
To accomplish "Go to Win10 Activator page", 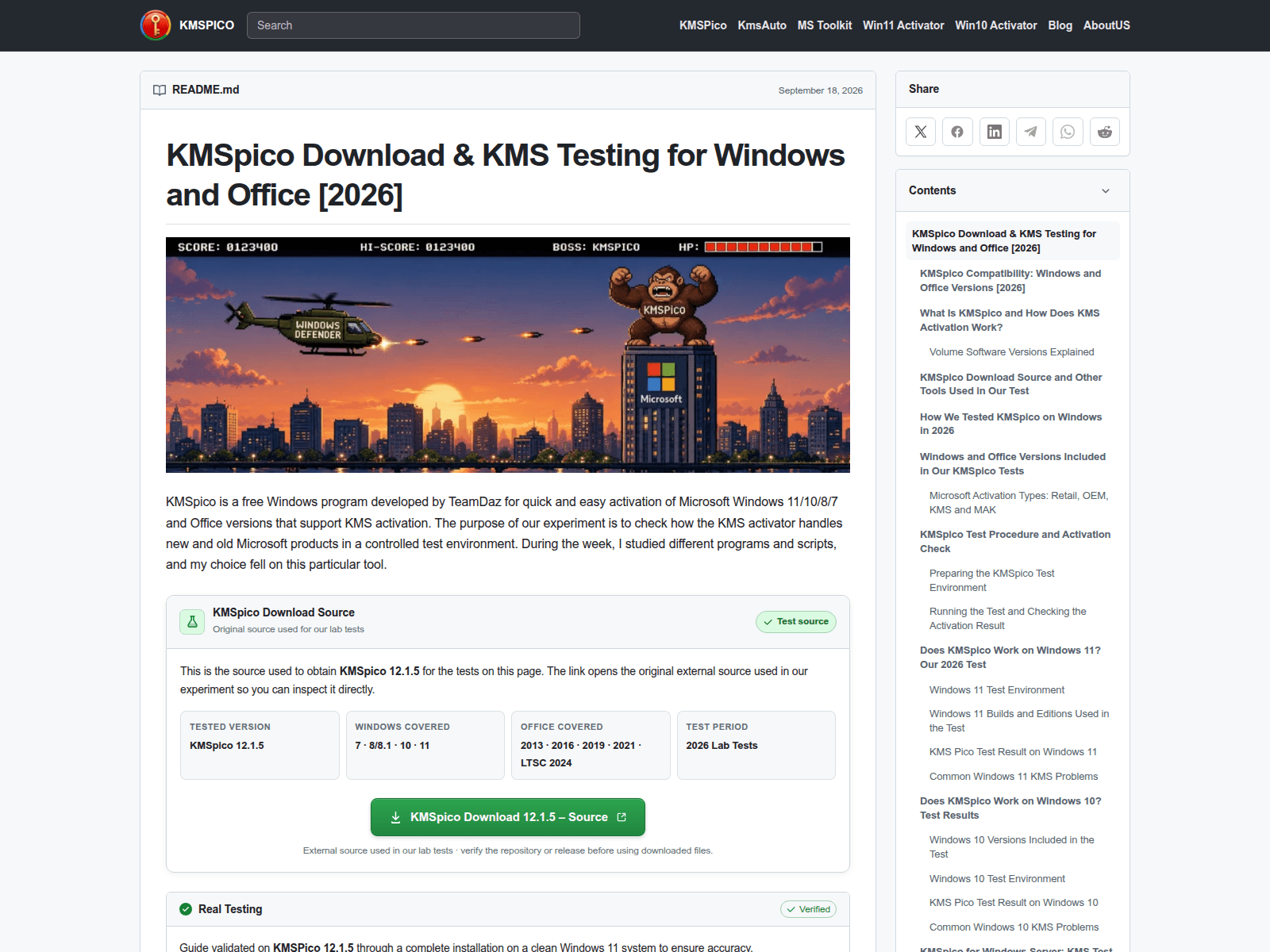I will (x=996, y=25).
